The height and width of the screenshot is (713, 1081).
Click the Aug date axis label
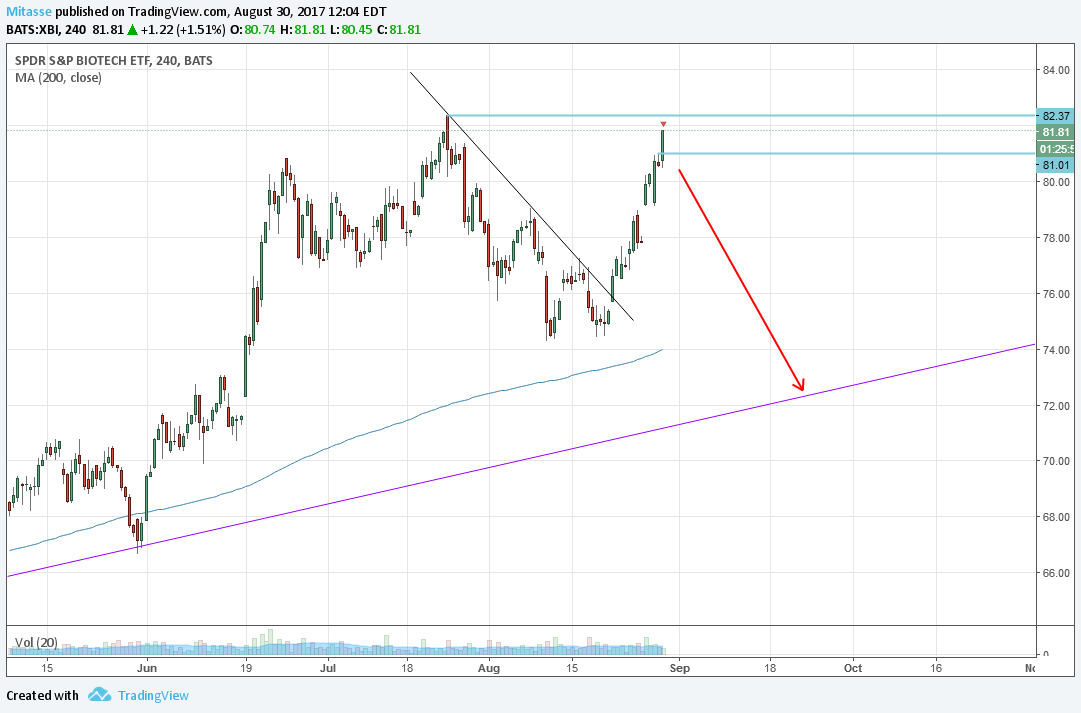point(489,667)
